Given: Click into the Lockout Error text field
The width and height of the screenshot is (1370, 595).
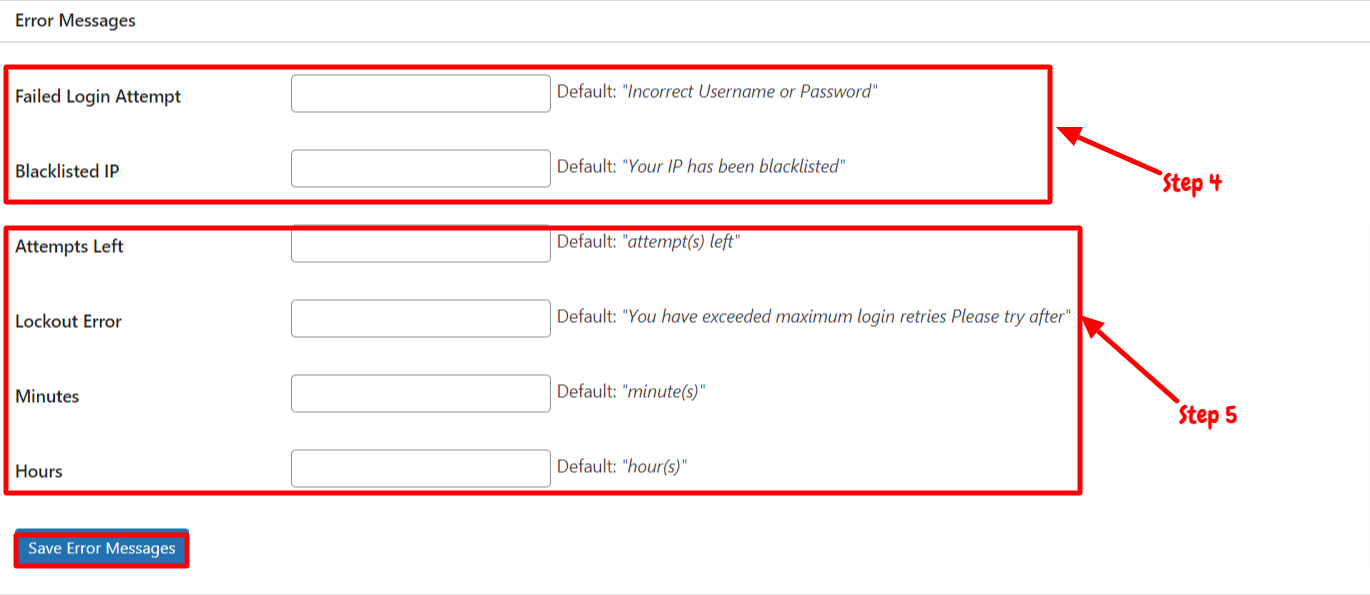Looking at the screenshot, I should pyautogui.click(x=420, y=319).
